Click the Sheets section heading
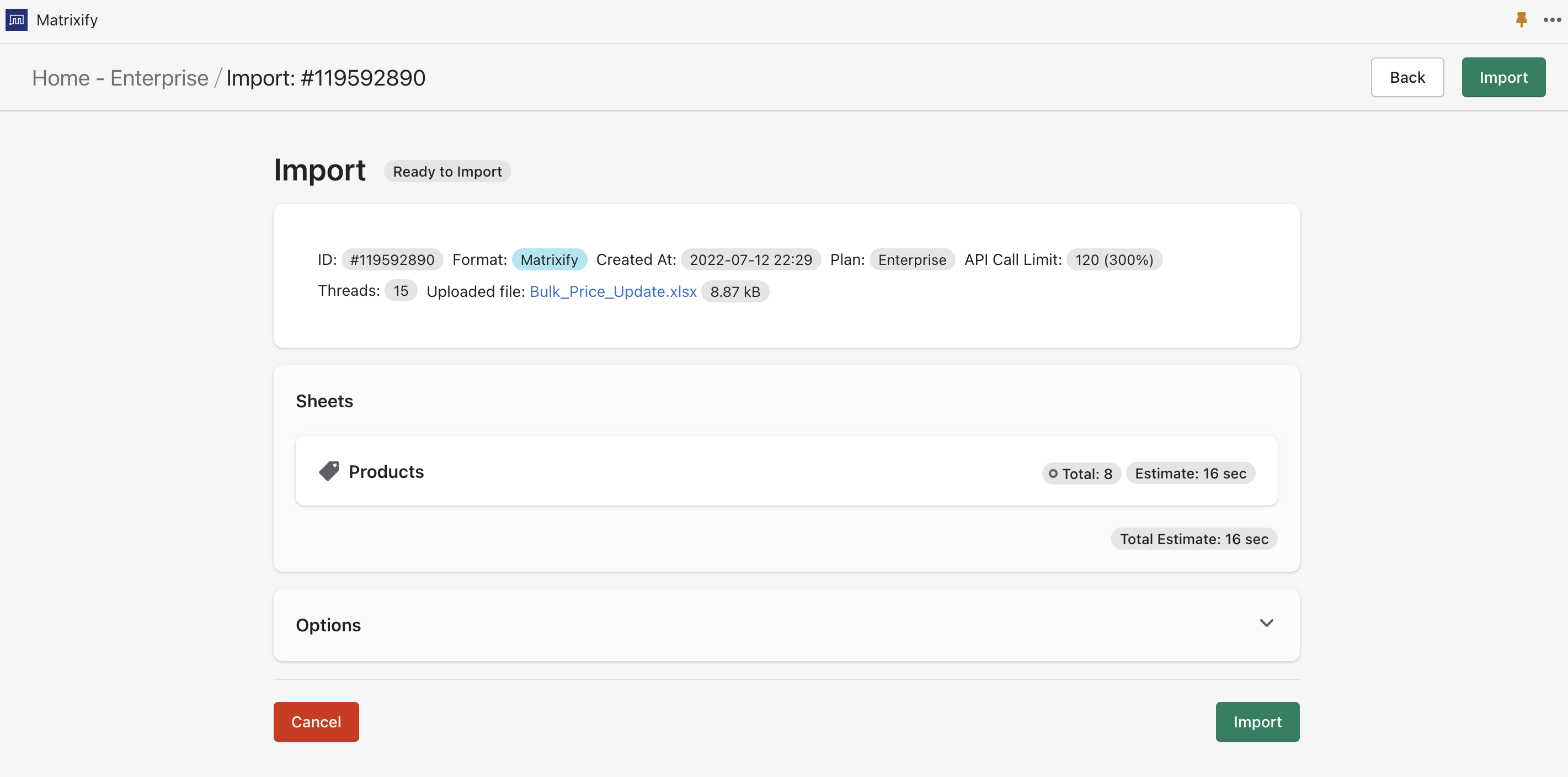1568x777 pixels. [324, 401]
